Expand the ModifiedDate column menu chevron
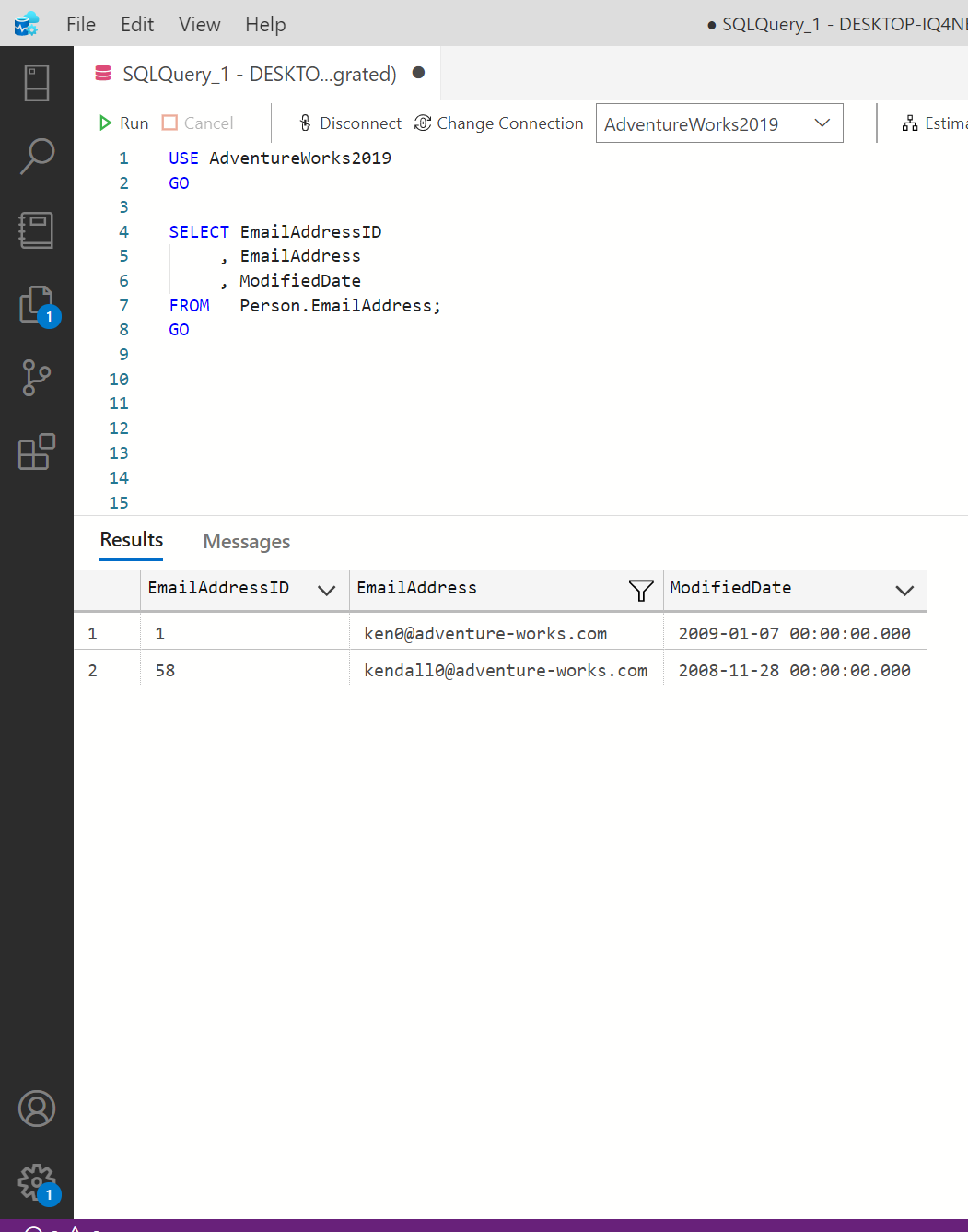This screenshot has width=968, height=1232. (904, 591)
